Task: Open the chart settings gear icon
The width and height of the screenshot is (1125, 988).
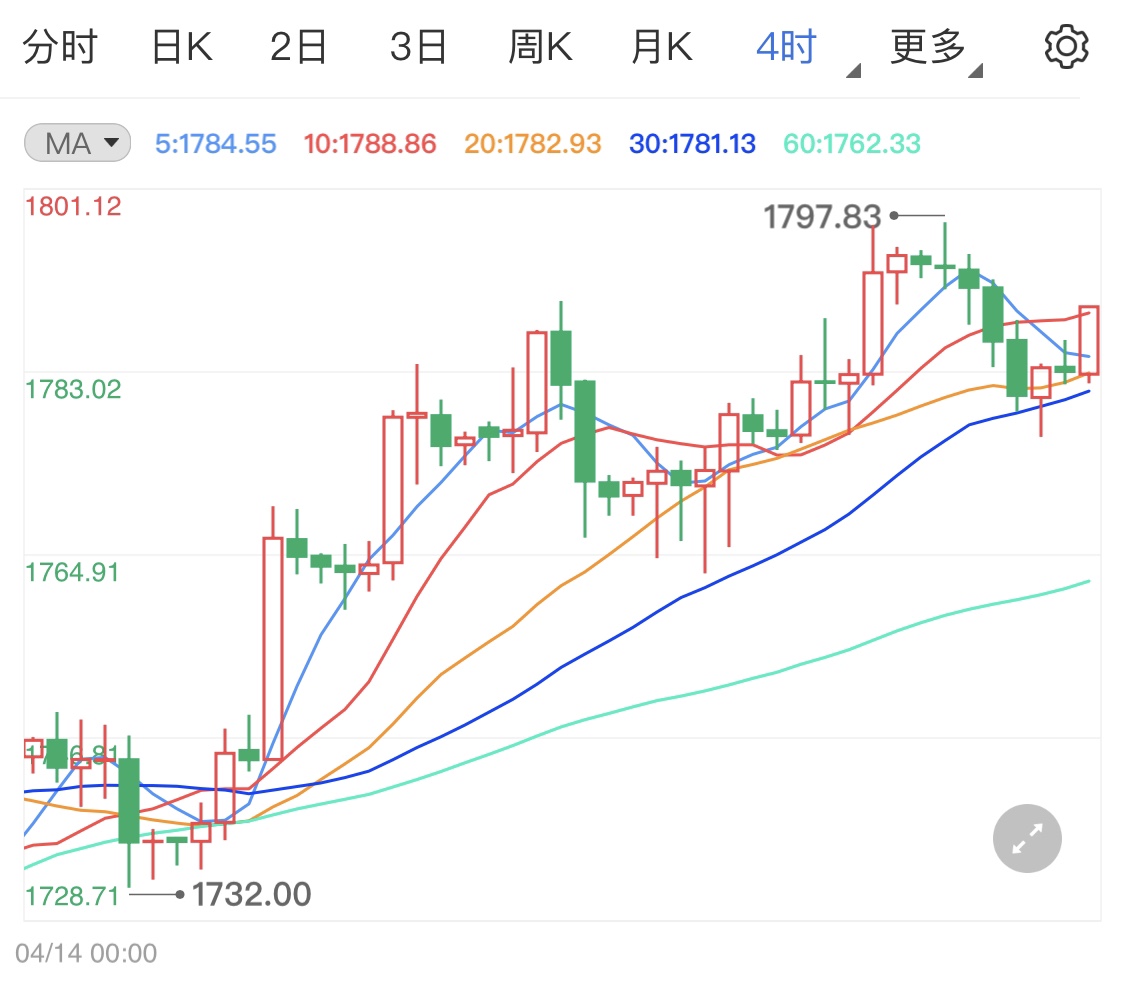Action: 1066,47
